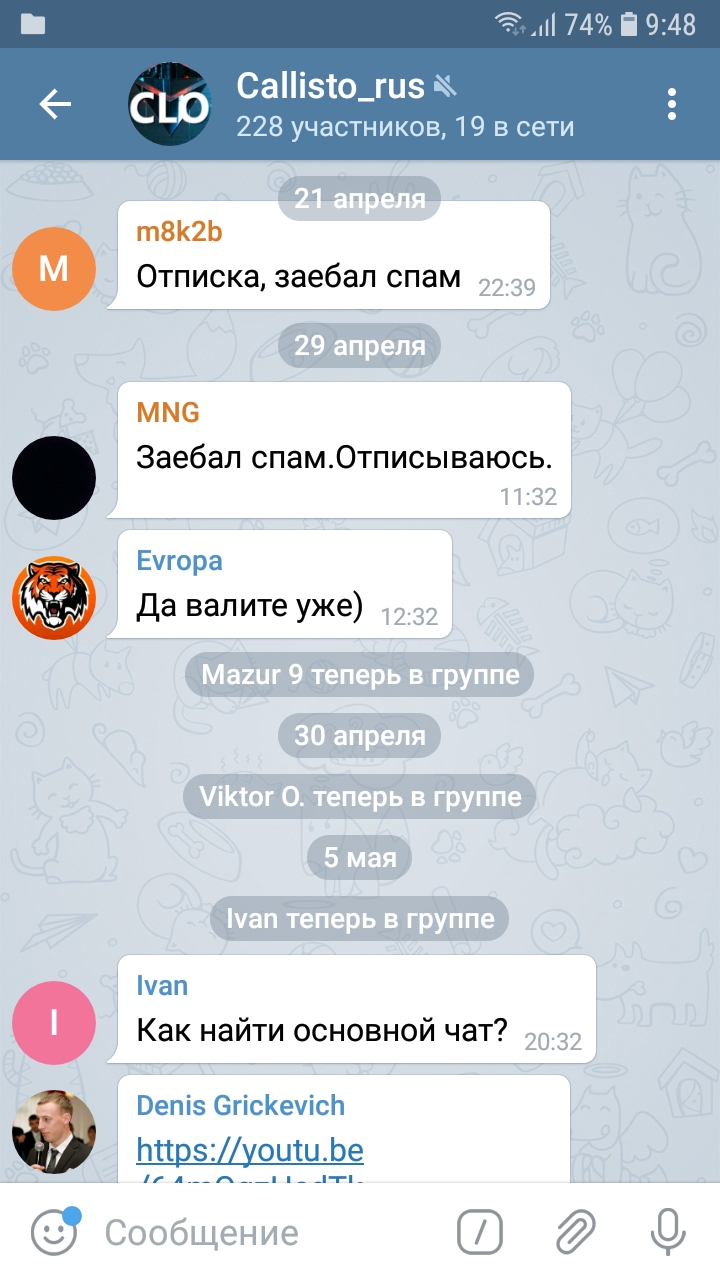Open group info via Callisto_rus title
Image resolution: width=720 pixels, height=1280 pixels.
tap(330, 86)
